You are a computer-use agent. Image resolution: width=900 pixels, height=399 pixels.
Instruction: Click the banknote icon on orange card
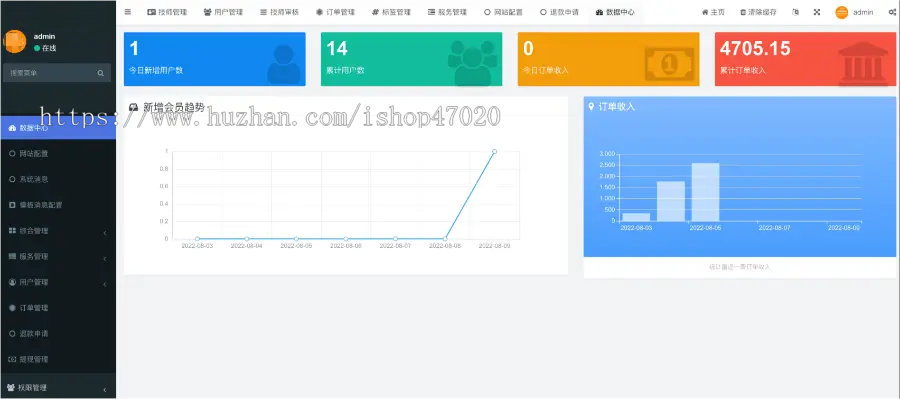(x=669, y=64)
